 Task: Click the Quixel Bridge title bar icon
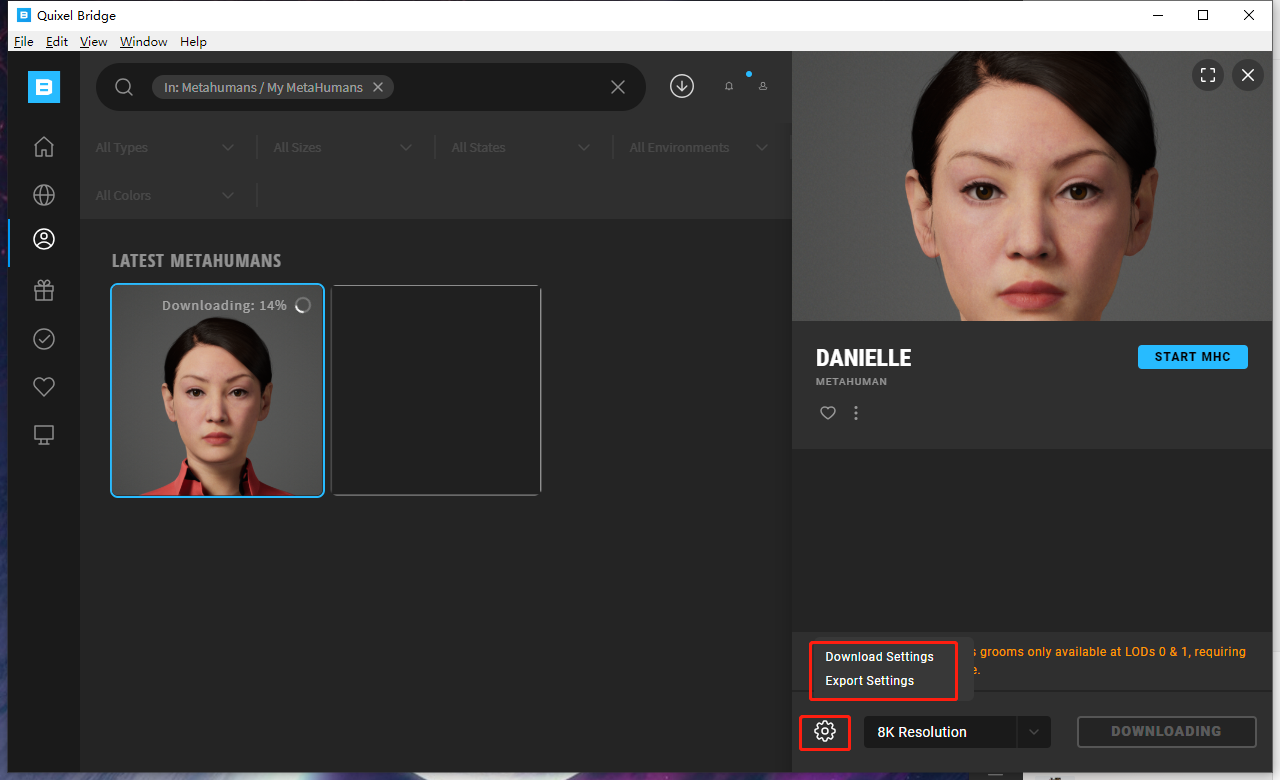pyautogui.click(x=23, y=15)
